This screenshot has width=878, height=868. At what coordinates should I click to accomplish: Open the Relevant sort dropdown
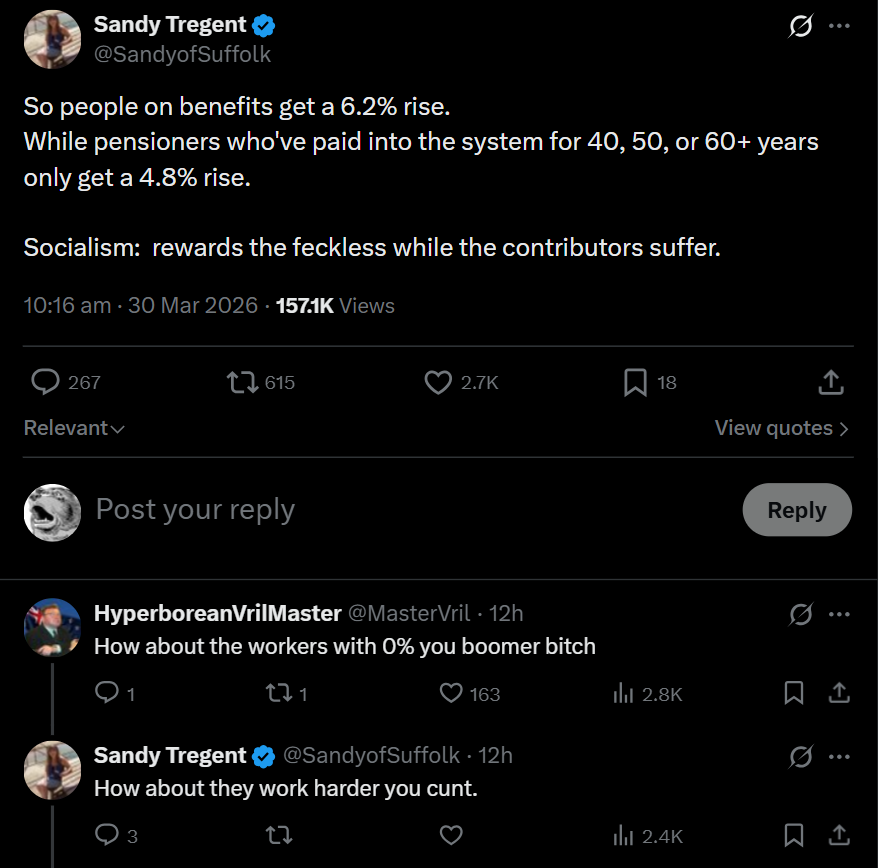click(x=74, y=428)
